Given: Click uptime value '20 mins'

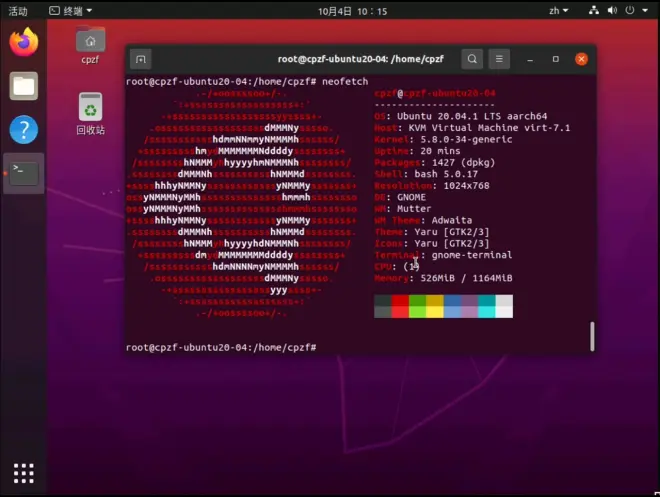Looking at the screenshot, I should 440,151.
